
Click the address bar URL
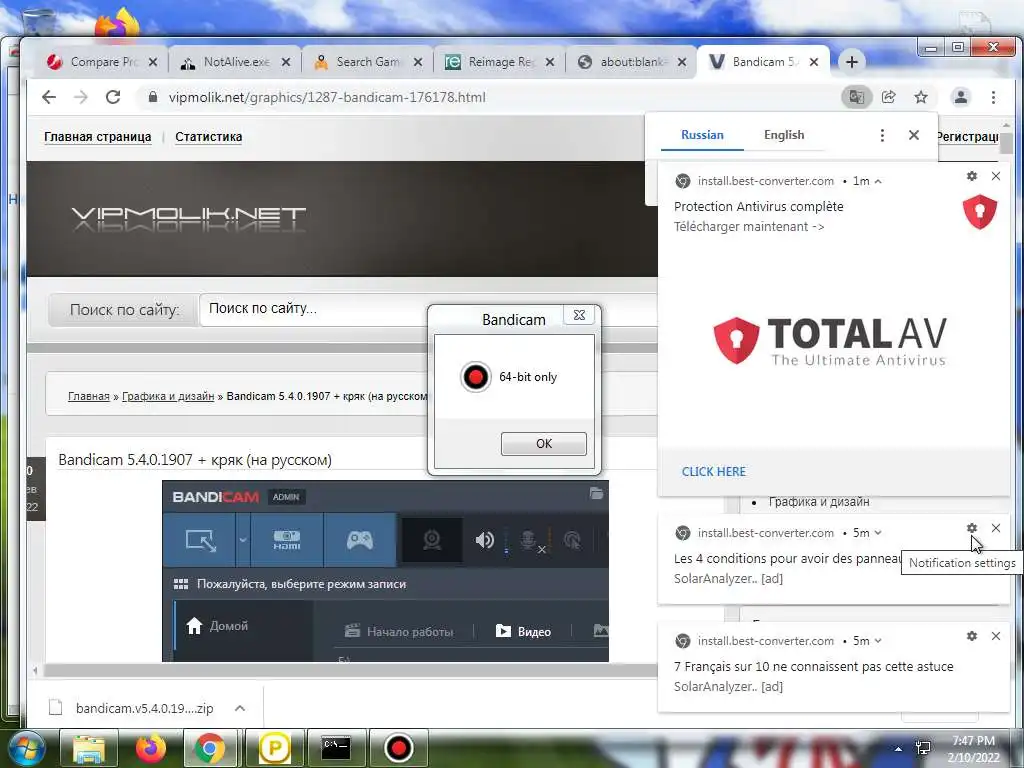click(327, 97)
